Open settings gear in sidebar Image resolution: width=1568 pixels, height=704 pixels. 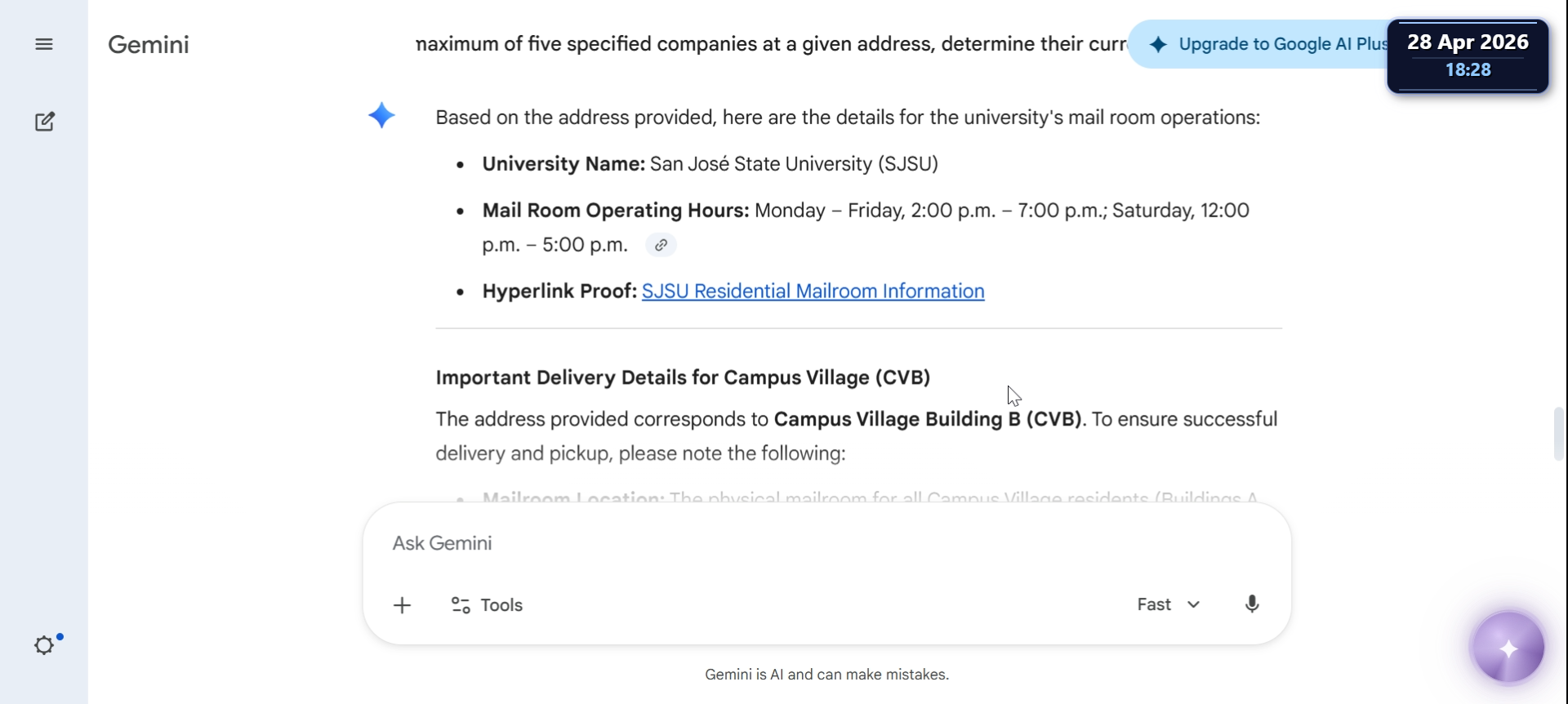(x=44, y=645)
